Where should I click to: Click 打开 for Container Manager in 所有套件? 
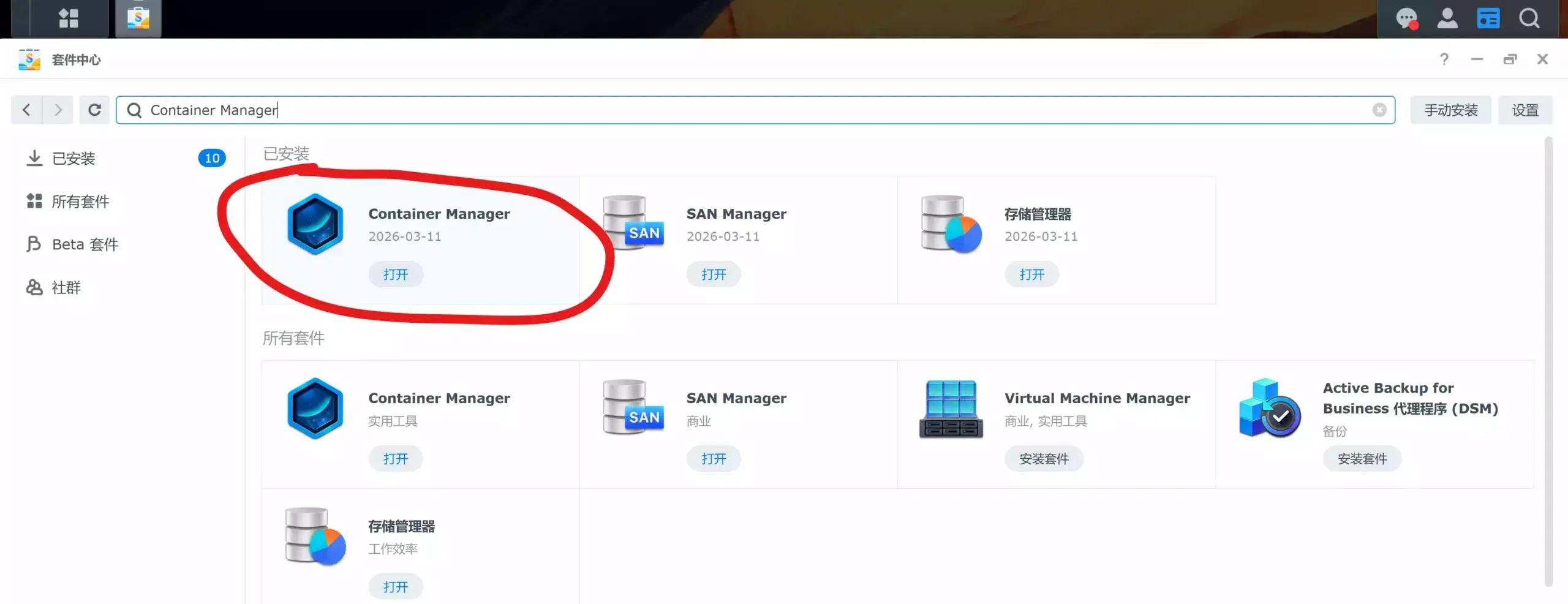click(396, 459)
